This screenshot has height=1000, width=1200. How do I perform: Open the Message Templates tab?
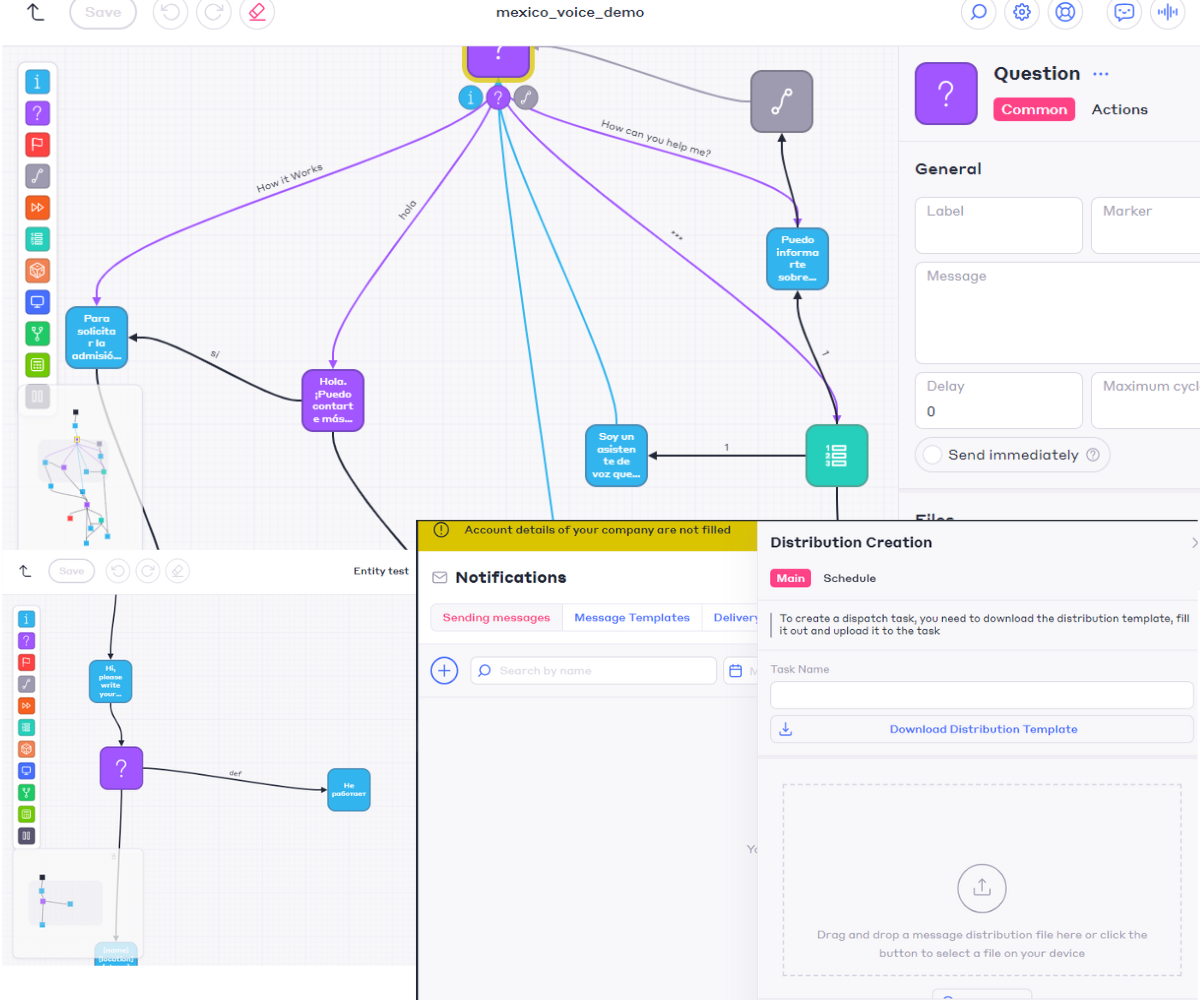click(631, 618)
